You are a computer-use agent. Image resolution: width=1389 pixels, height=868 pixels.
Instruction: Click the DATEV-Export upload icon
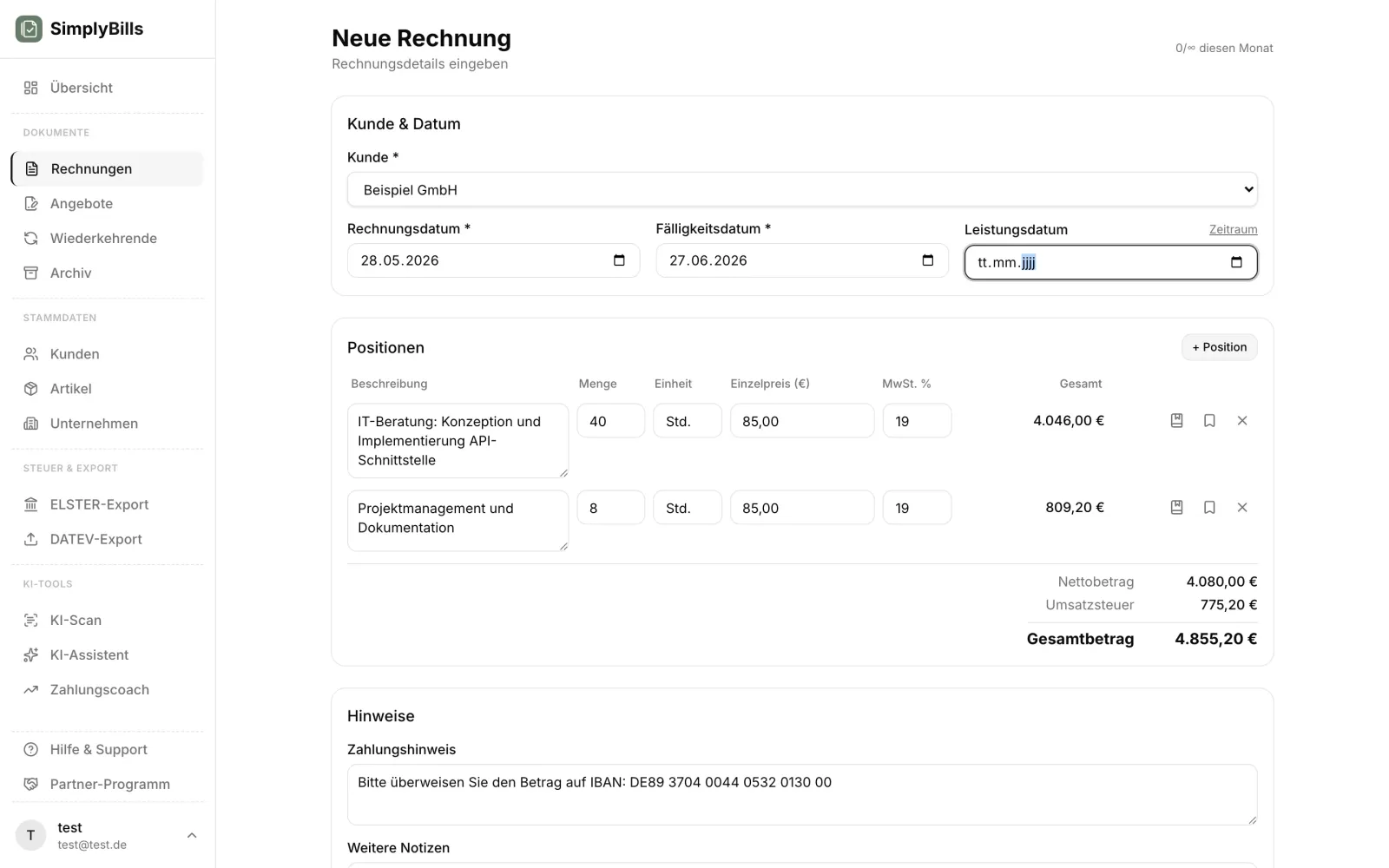pyautogui.click(x=31, y=539)
